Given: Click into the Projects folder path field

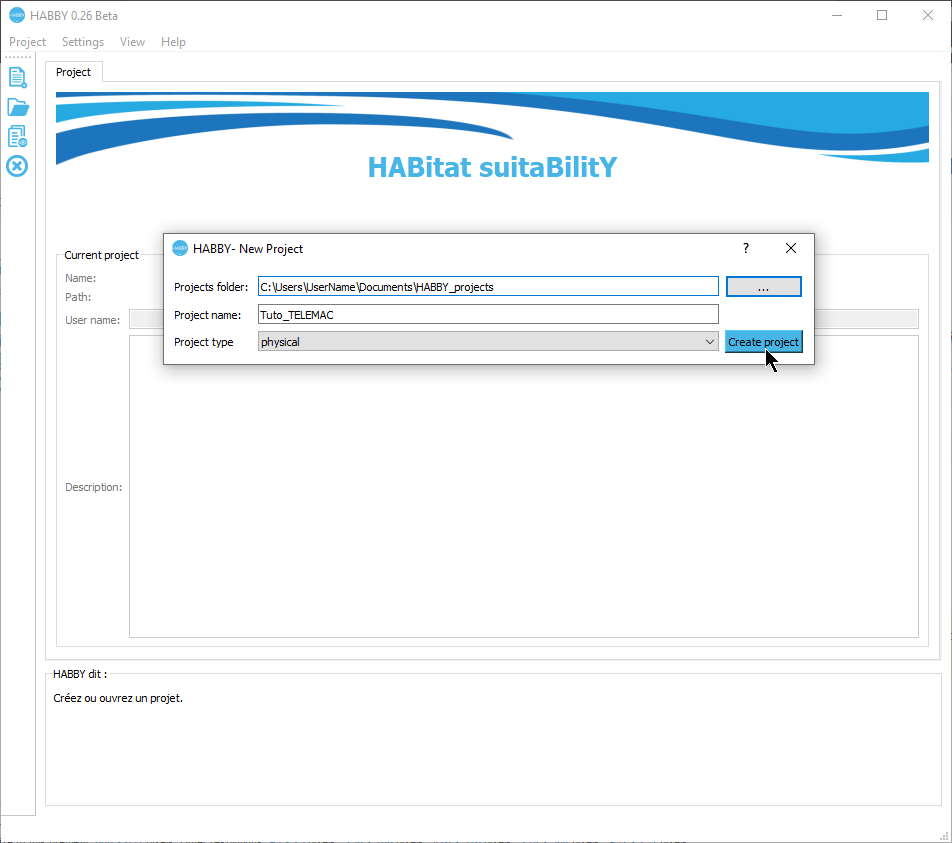Looking at the screenshot, I should click(487, 287).
